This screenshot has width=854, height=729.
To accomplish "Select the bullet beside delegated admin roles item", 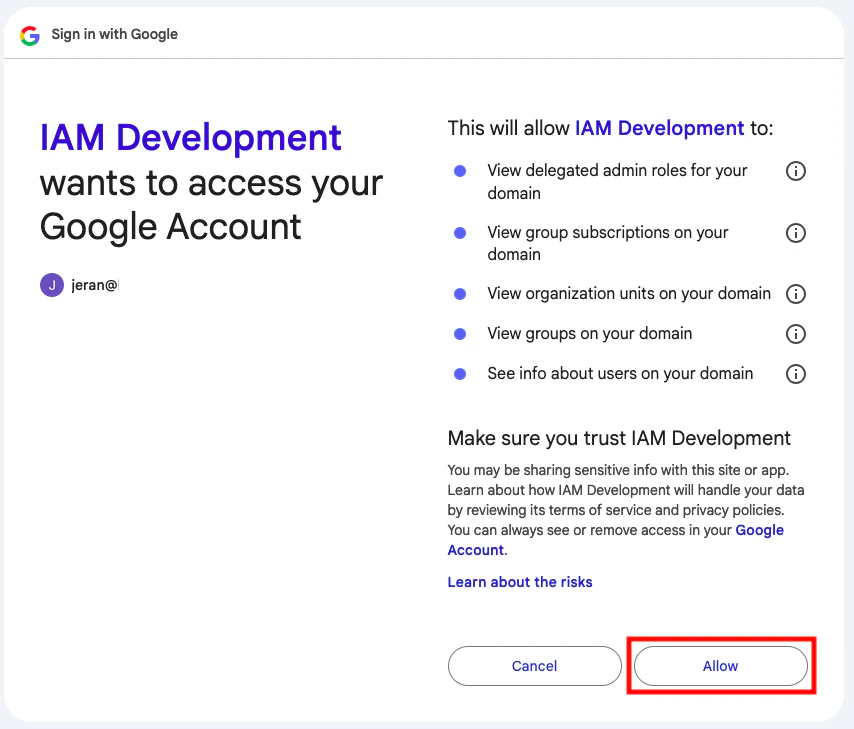I will [459, 171].
